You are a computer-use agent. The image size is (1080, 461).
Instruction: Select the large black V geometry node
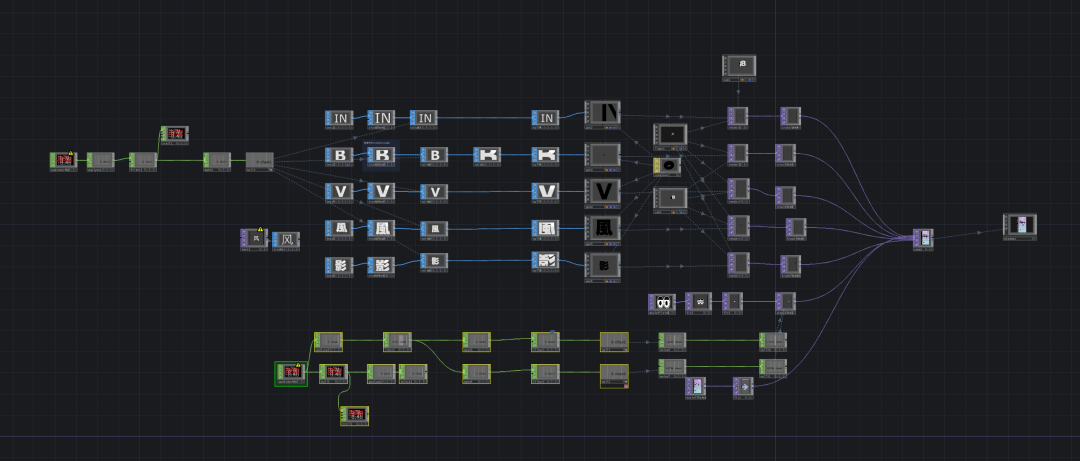[x=603, y=192]
